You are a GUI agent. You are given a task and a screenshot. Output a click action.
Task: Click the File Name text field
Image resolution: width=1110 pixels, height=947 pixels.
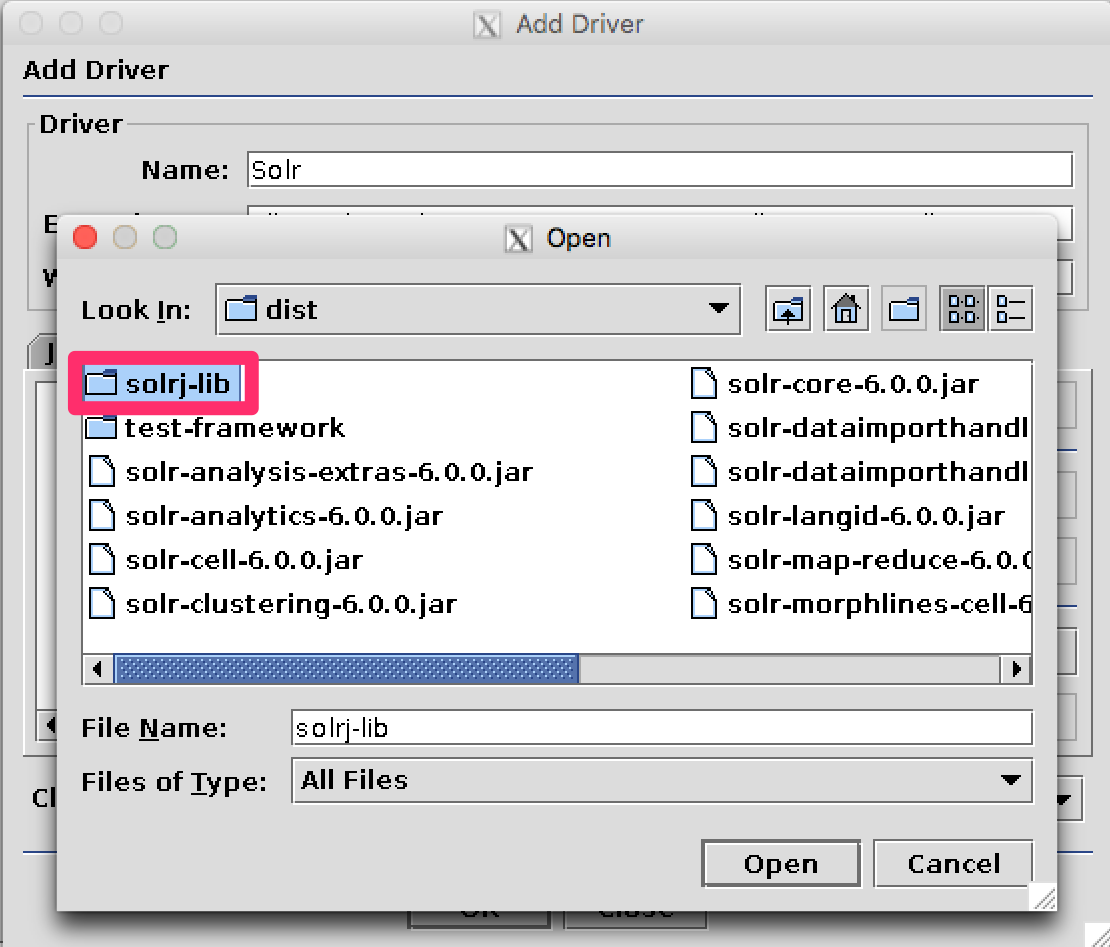[660, 728]
